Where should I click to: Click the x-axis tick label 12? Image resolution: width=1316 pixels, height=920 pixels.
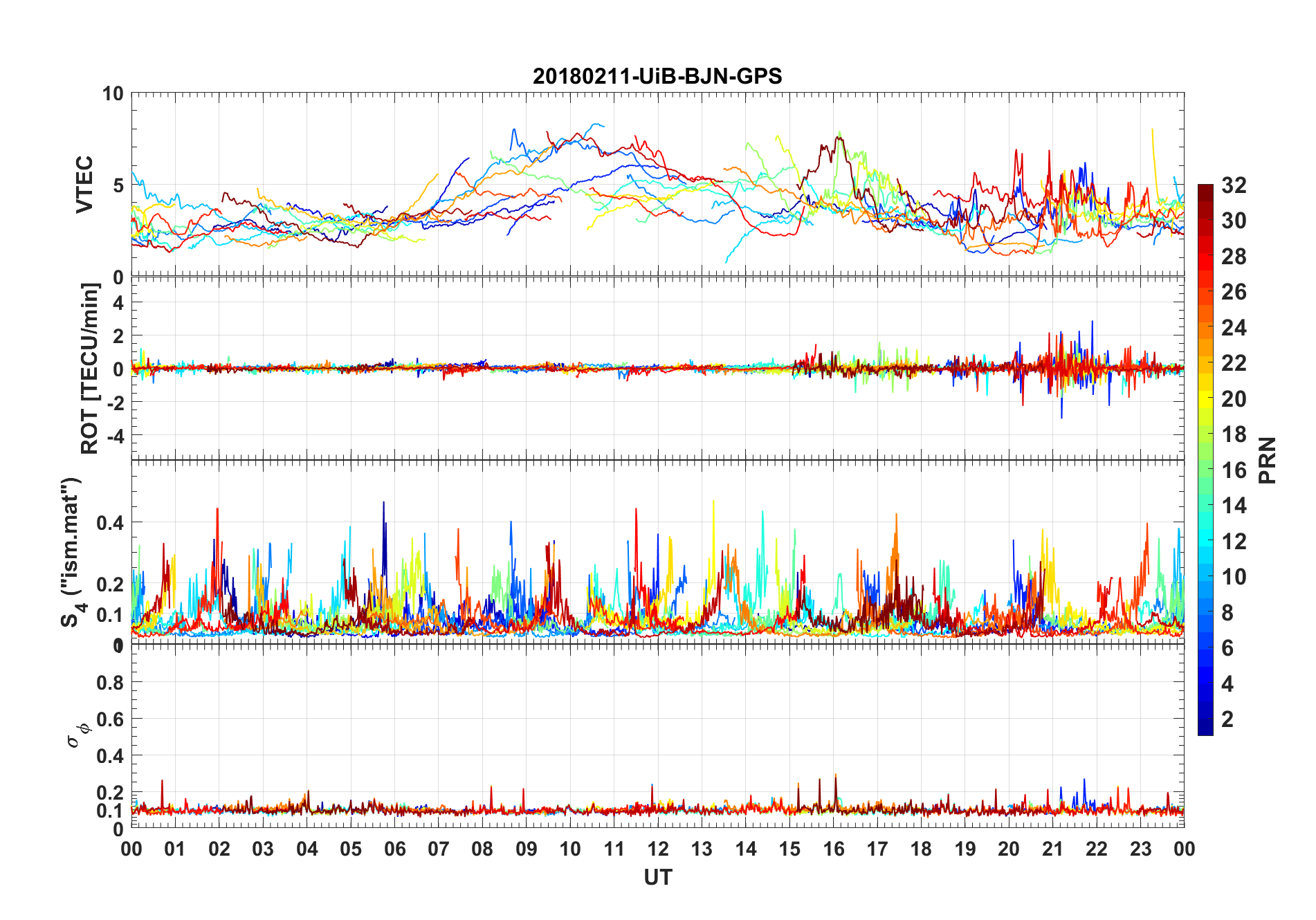(657, 849)
